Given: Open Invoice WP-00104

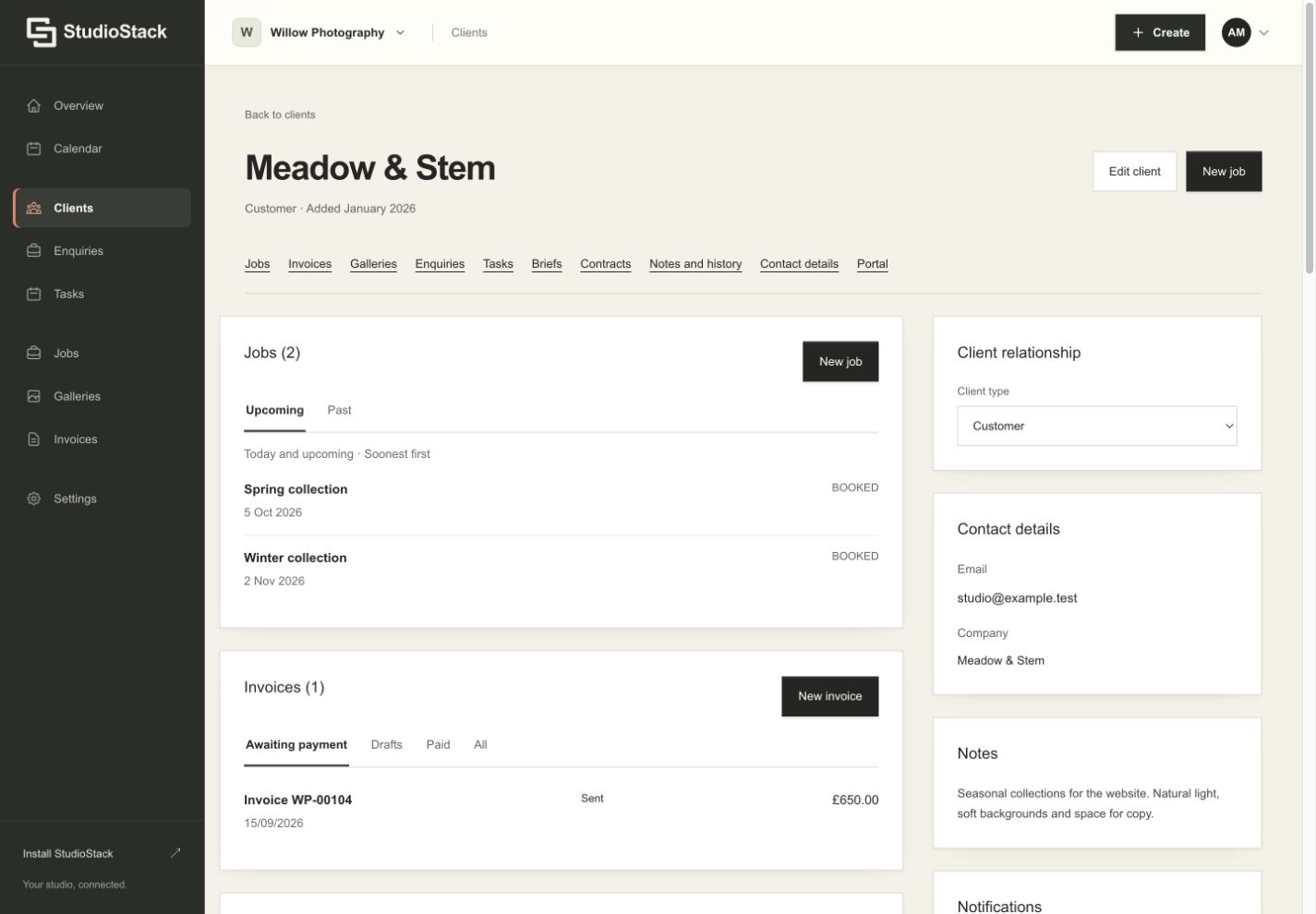Looking at the screenshot, I should click(297, 800).
